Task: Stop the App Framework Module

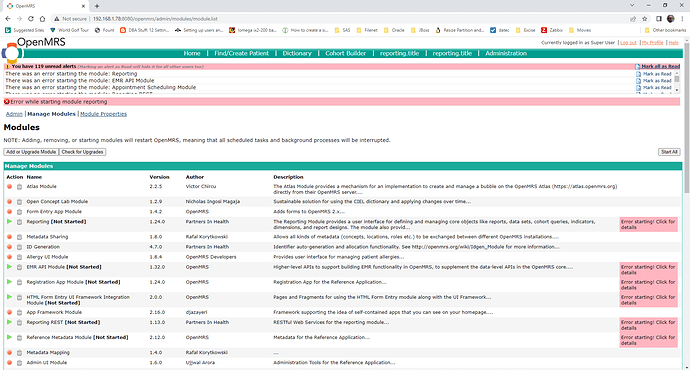Action: tap(9, 312)
